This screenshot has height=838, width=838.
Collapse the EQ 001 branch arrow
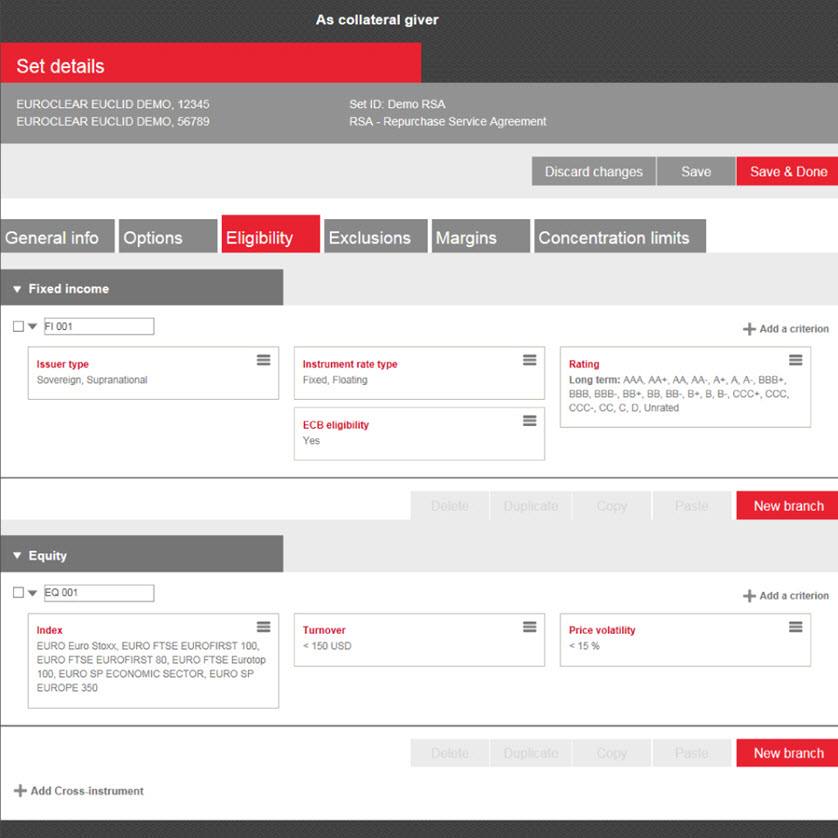[32, 593]
